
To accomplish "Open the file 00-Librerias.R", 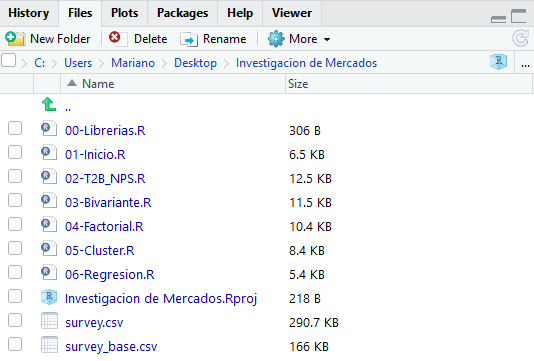I will pos(105,130).
